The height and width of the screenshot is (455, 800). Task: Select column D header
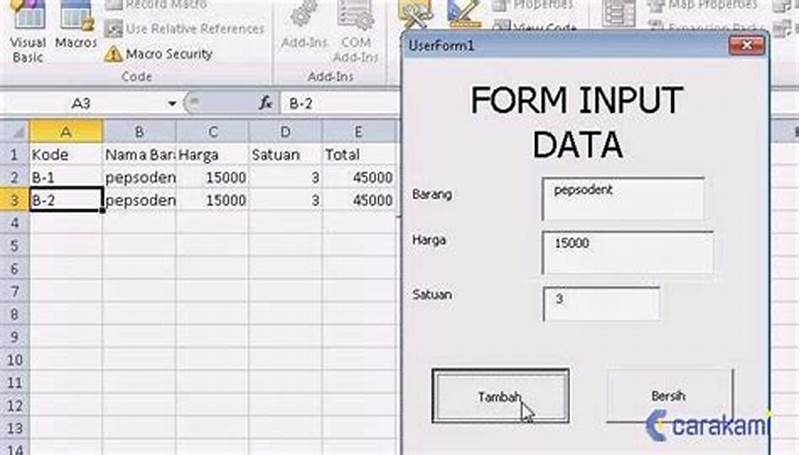coord(285,132)
